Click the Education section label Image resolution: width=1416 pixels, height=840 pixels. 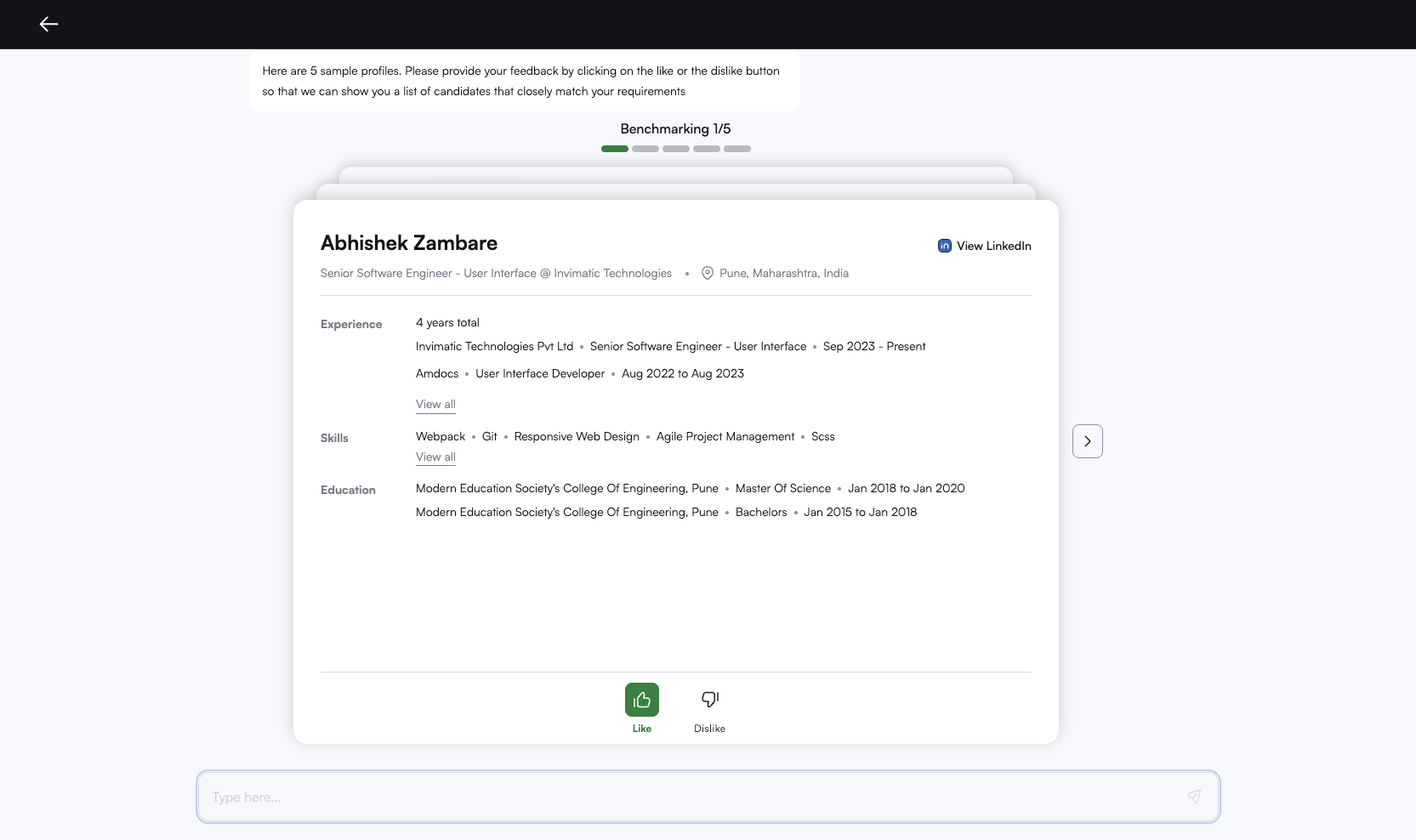tap(348, 490)
